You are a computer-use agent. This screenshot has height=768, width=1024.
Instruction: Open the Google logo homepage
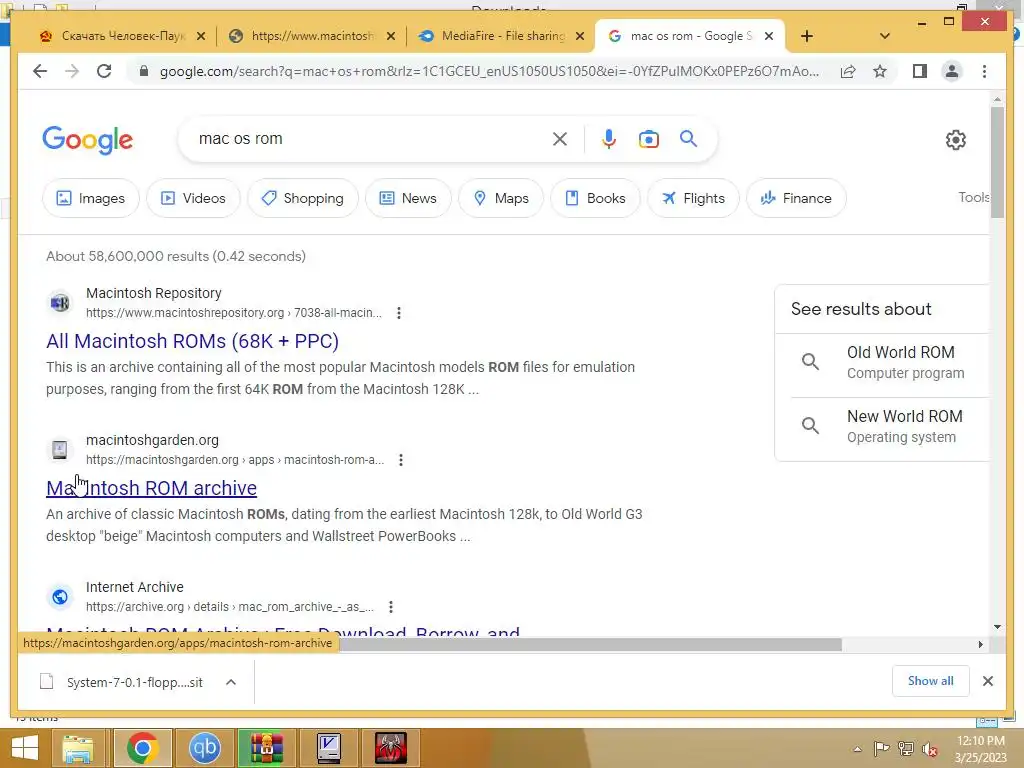click(x=88, y=140)
